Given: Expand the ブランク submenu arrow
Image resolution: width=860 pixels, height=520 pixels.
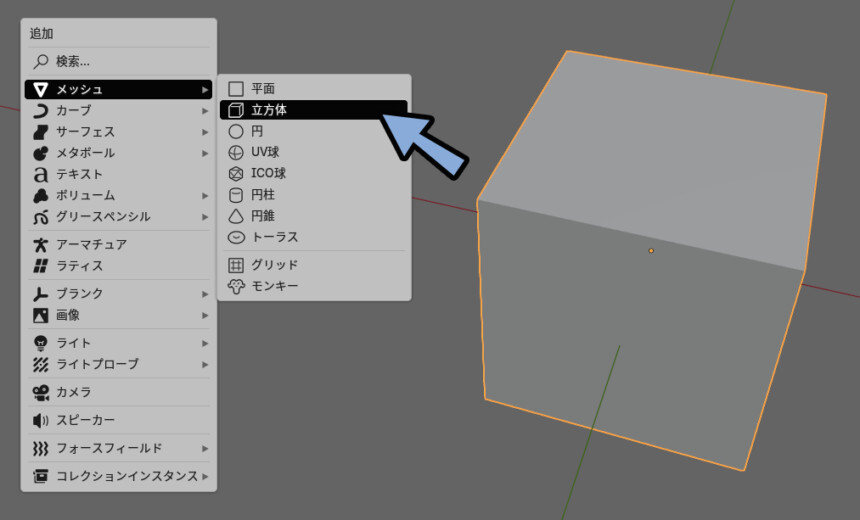Looking at the screenshot, I should 205,294.
